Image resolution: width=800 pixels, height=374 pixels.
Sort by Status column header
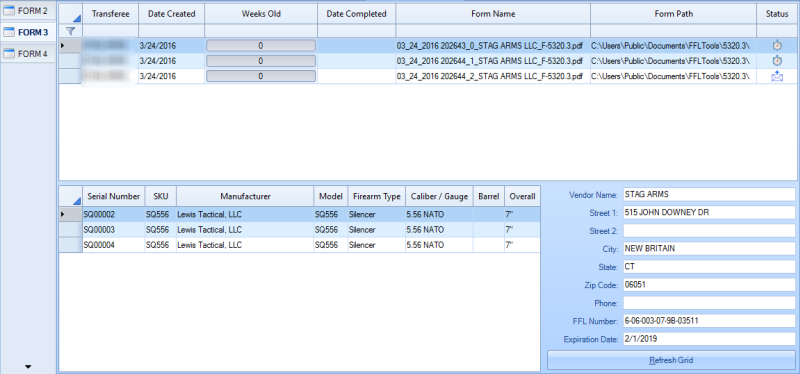point(777,14)
